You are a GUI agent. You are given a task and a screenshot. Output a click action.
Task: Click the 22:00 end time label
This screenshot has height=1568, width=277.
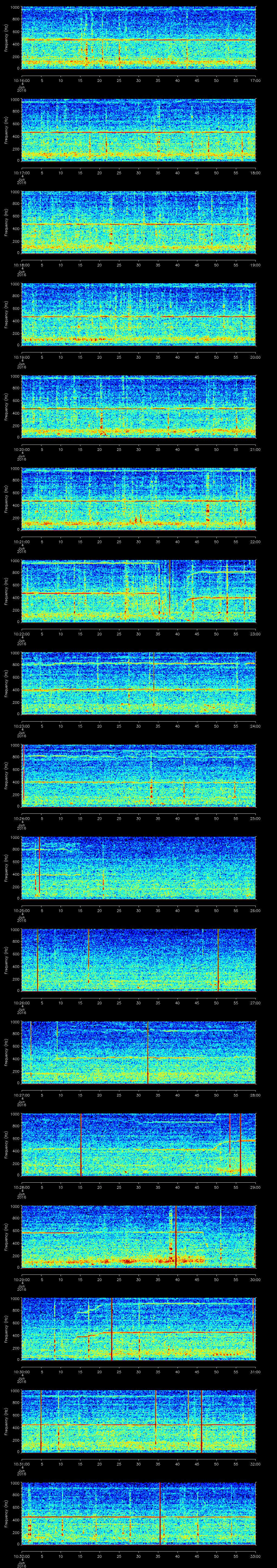tap(255, 542)
